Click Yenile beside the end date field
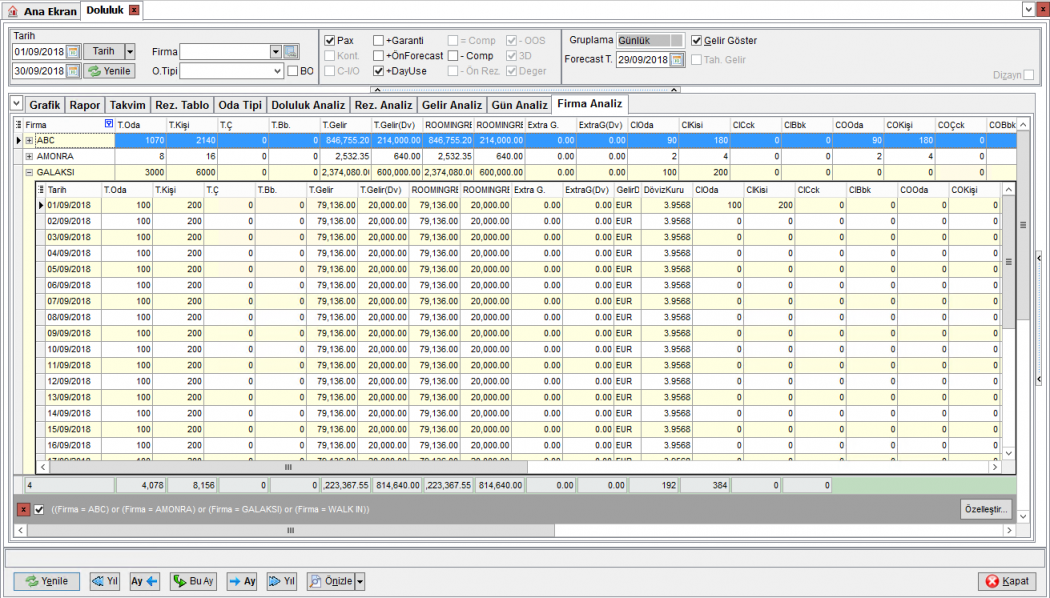 (x=109, y=71)
